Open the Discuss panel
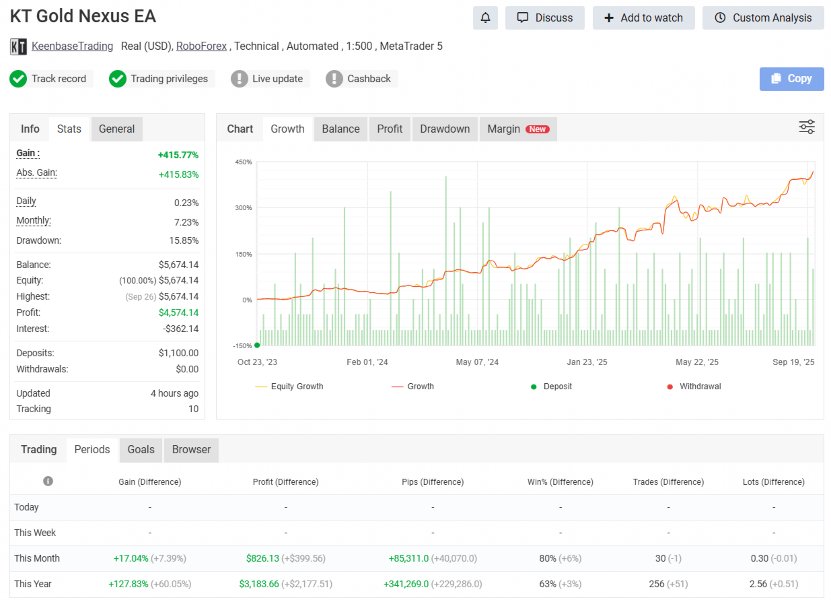 point(544,17)
